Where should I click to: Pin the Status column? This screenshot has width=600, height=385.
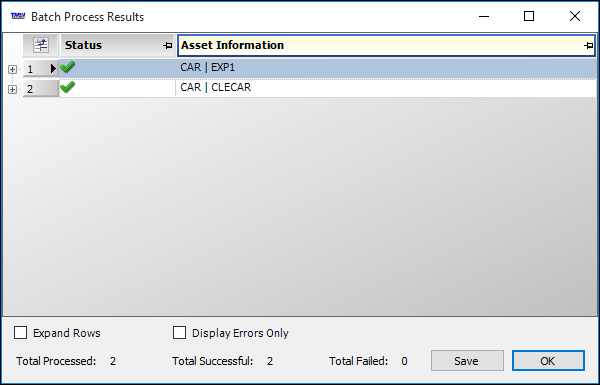167,46
